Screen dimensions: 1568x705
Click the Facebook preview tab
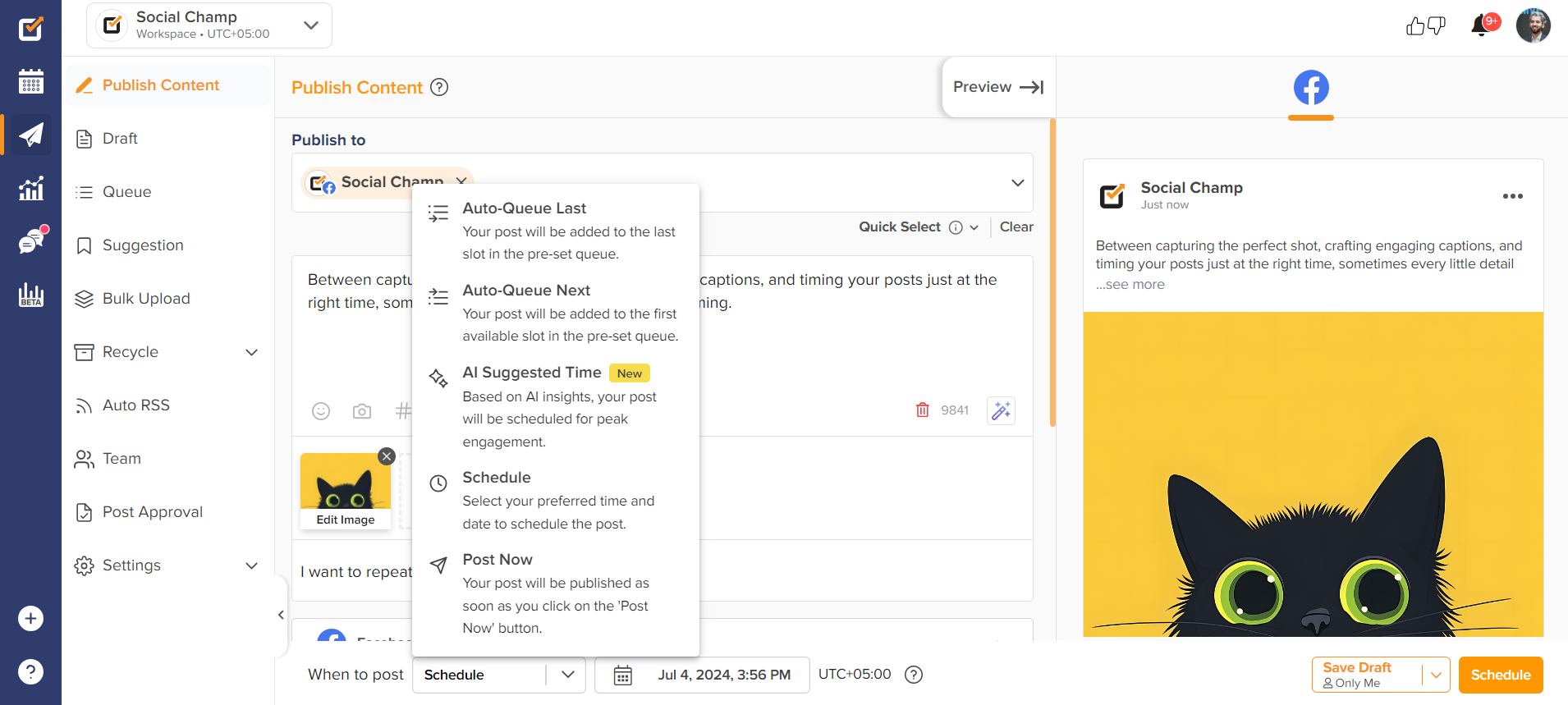click(x=1311, y=88)
